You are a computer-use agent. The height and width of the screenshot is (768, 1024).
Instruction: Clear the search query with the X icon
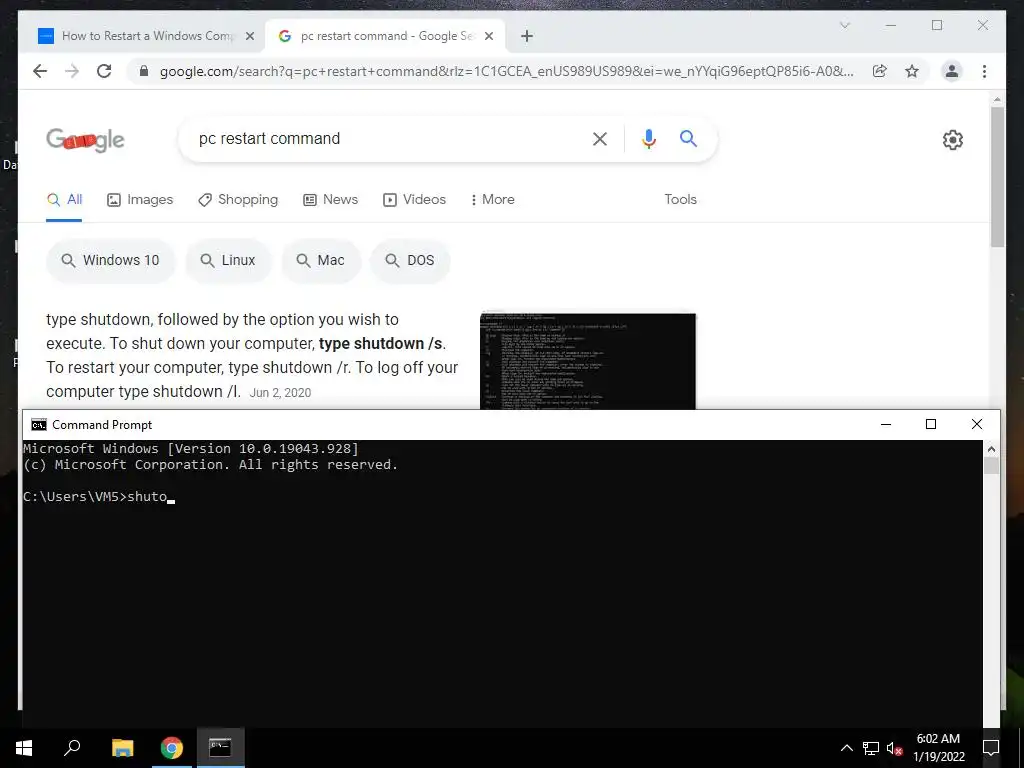tap(600, 138)
